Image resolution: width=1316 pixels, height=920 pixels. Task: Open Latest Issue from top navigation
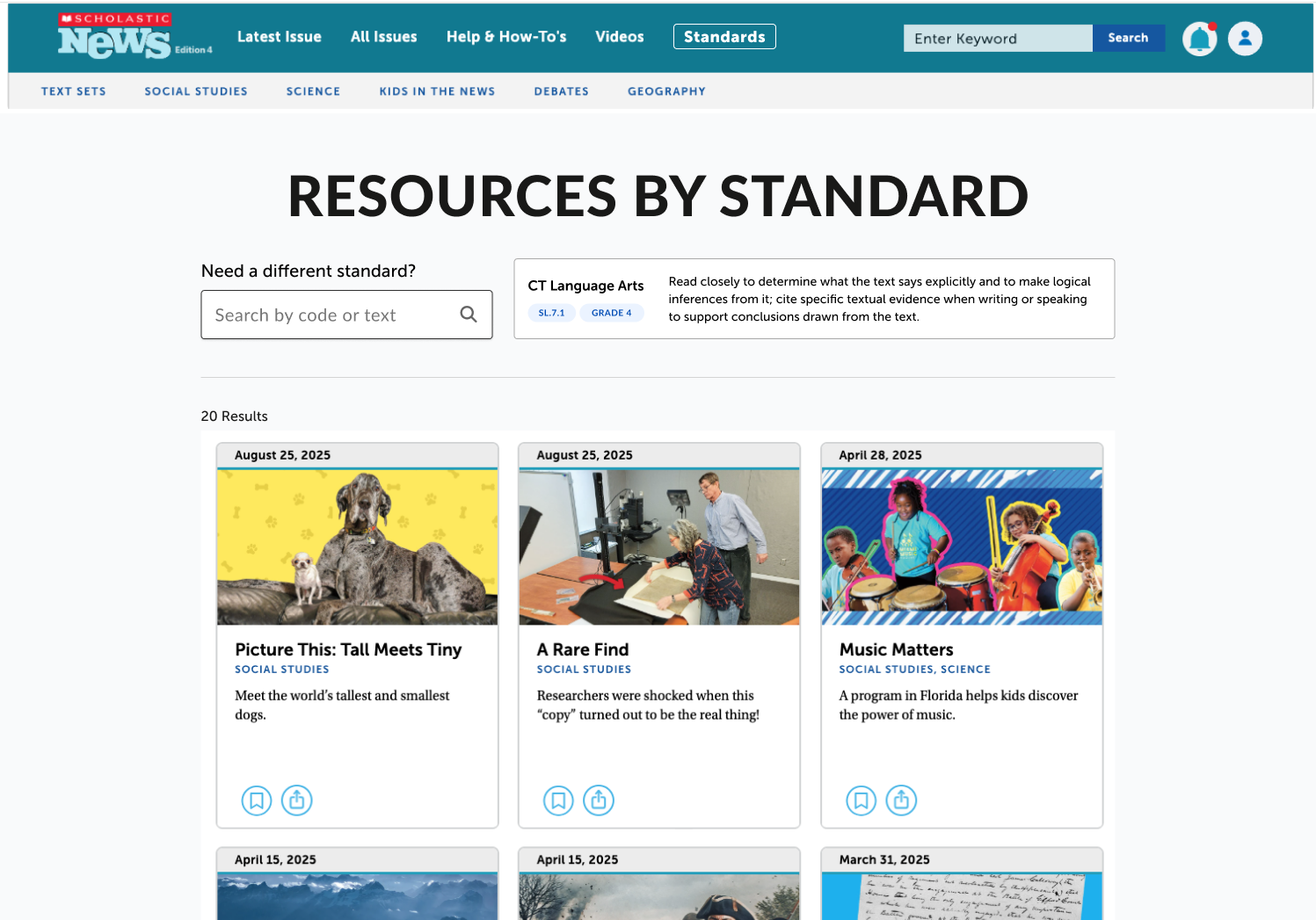click(280, 37)
